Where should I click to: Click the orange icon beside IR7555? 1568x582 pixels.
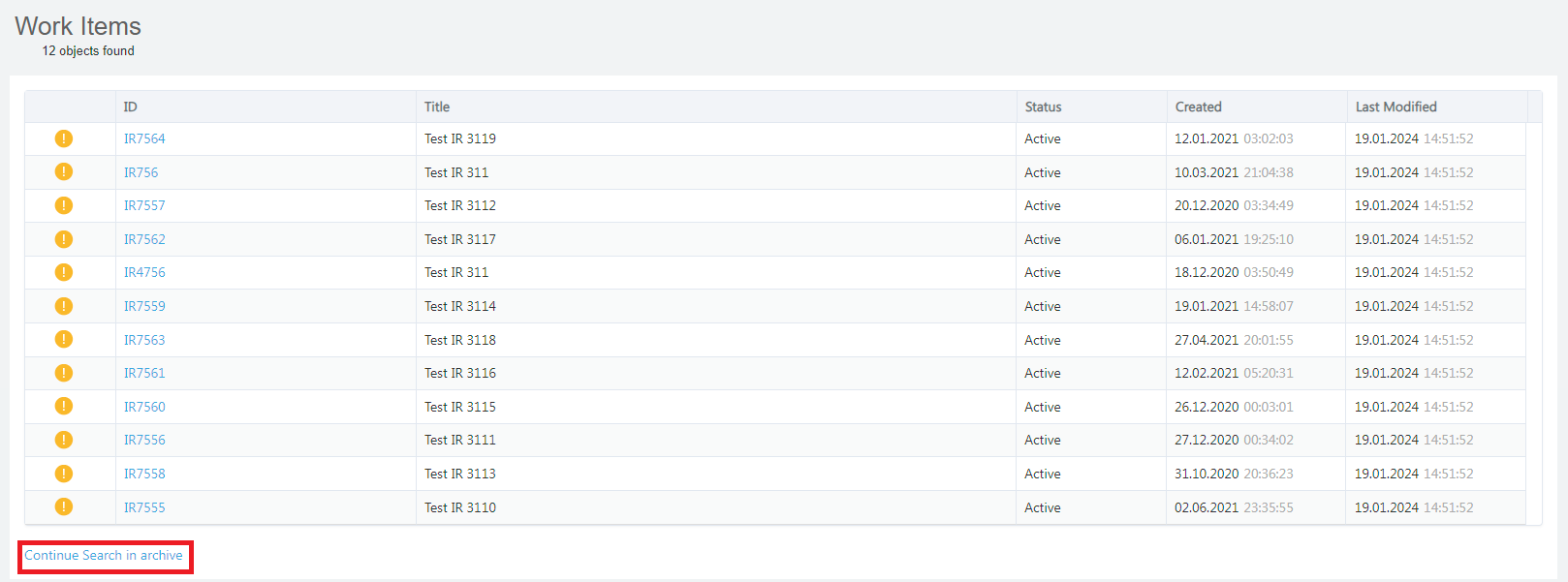pos(64,507)
